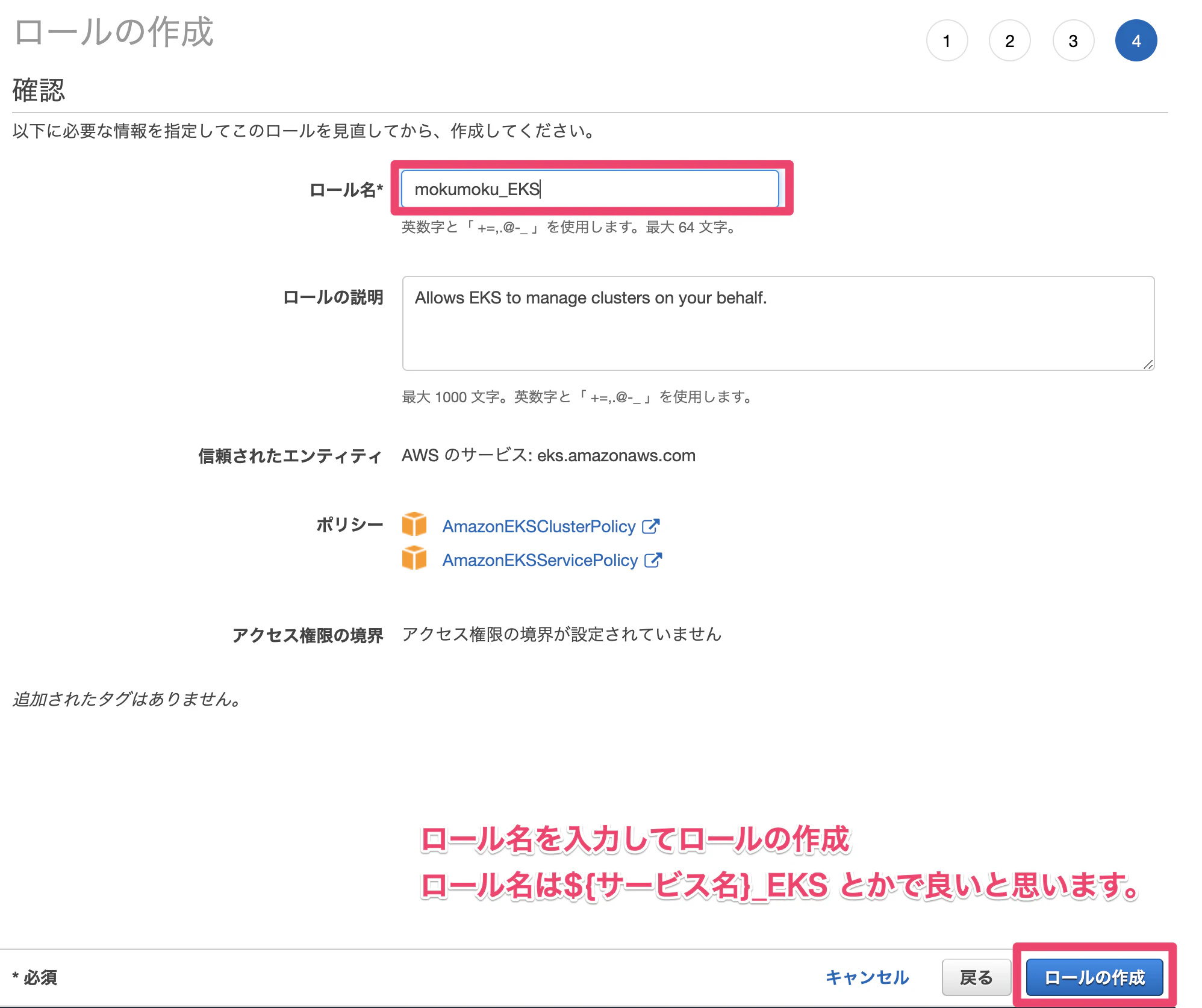Click the ロールの作成 create role button
Image resolution: width=1202 pixels, height=1008 pixels.
1095,977
